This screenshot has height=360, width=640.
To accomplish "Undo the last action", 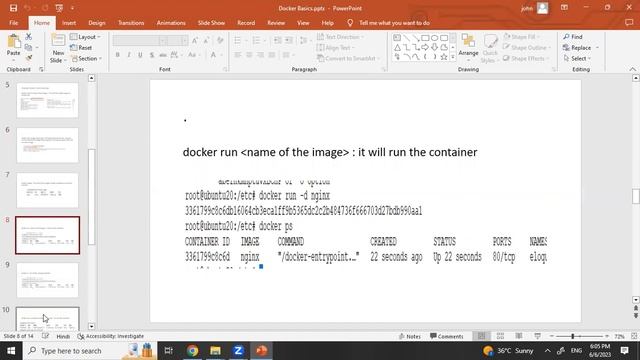I will [27, 8].
